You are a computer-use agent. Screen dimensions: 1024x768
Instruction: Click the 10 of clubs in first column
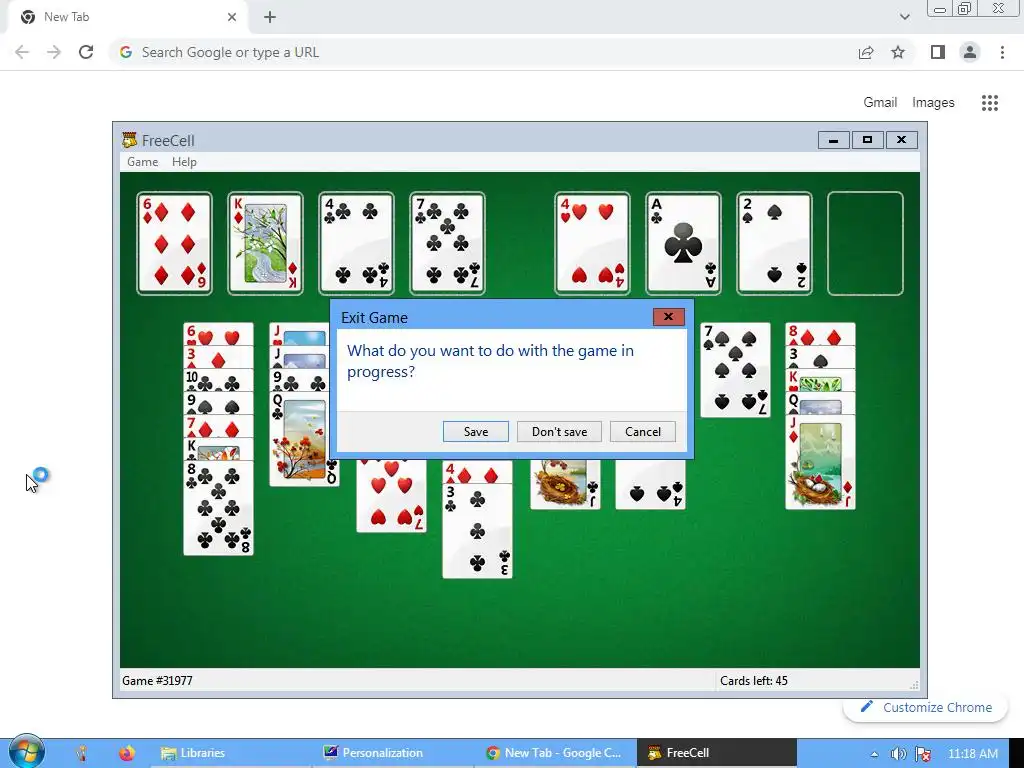pyautogui.click(x=218, y=380)
